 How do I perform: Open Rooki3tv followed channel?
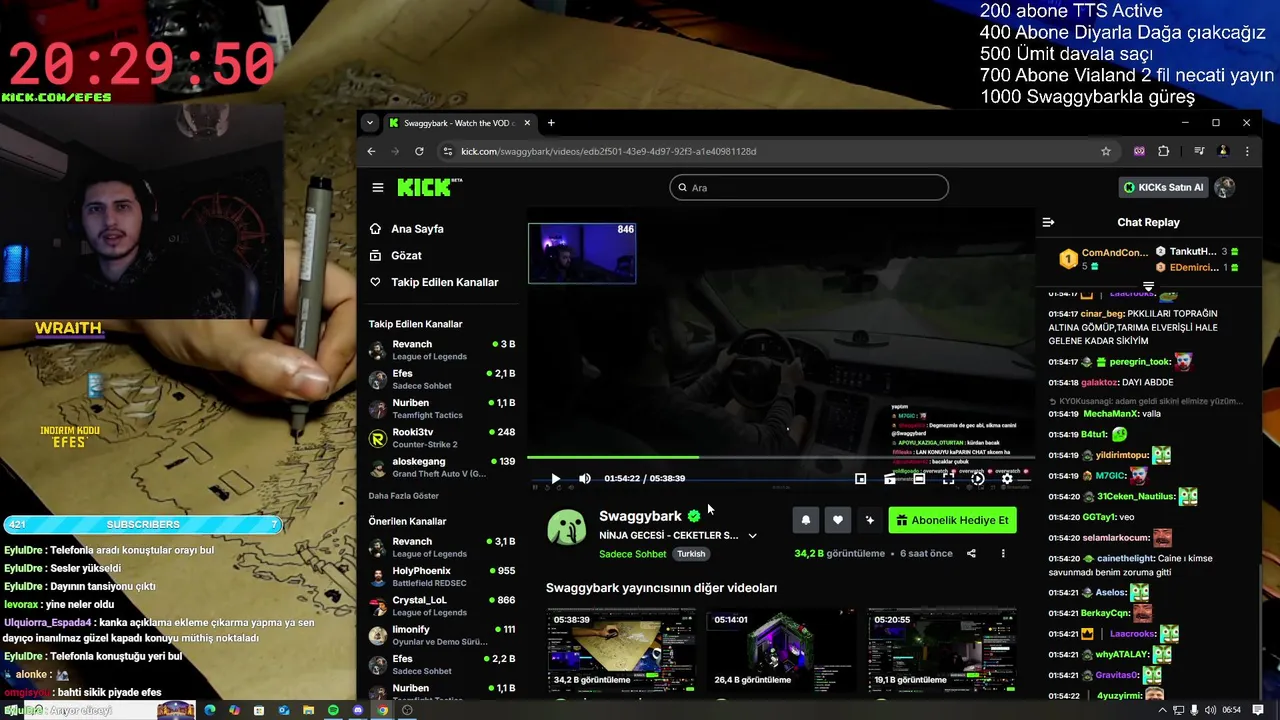coord(443,438)
